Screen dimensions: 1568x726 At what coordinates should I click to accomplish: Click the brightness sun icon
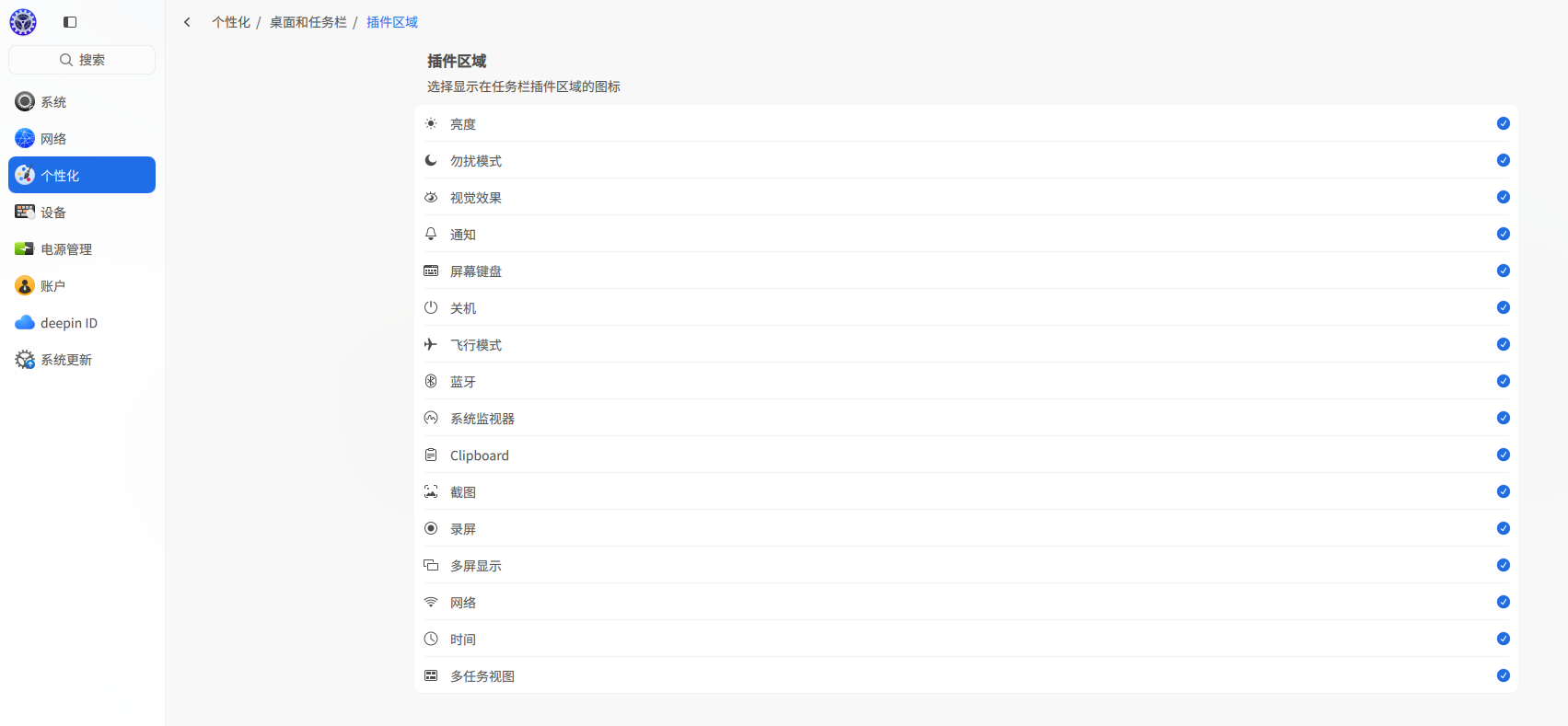click(431, 123)
